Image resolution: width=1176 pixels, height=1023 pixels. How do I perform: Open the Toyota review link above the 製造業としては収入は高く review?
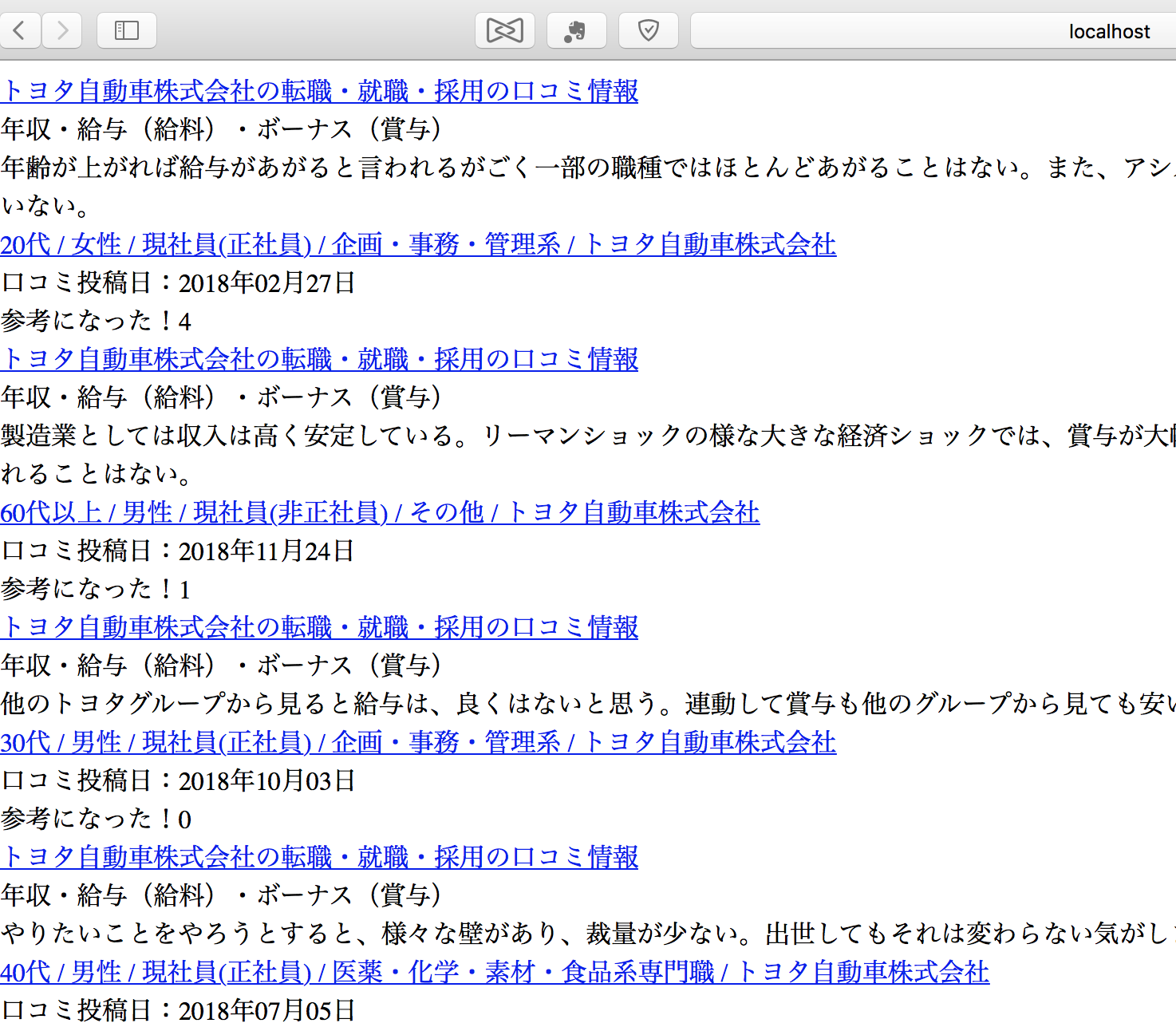click(x=319, y=359)
